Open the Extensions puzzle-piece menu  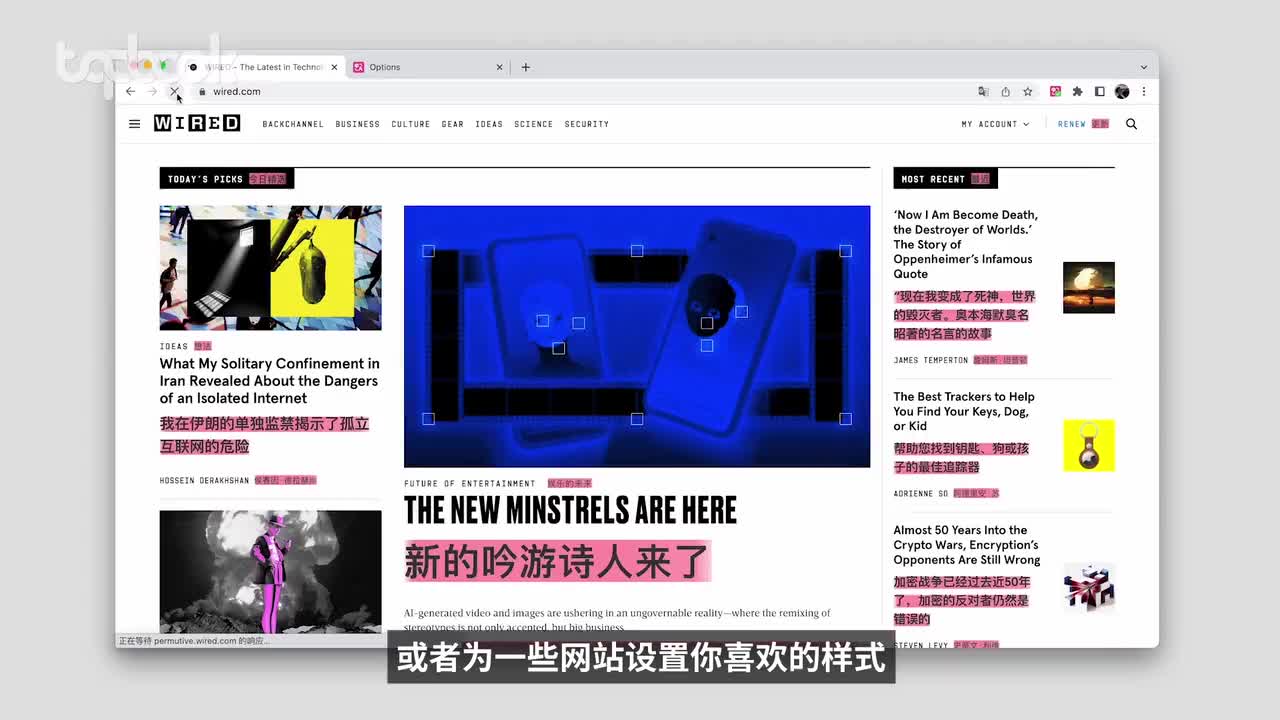point(1077,92)
